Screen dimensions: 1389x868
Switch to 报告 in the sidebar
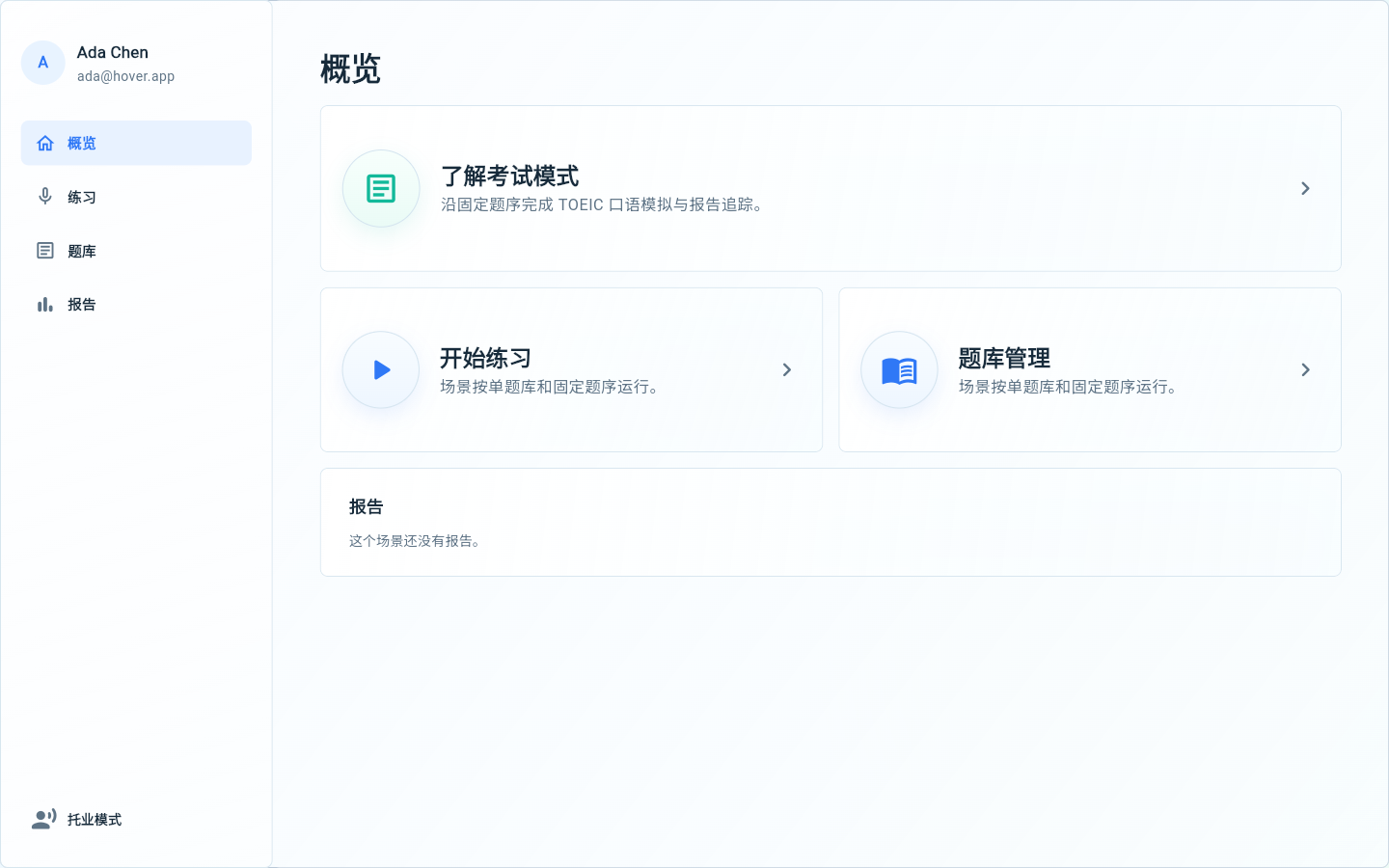click(136, 305)
